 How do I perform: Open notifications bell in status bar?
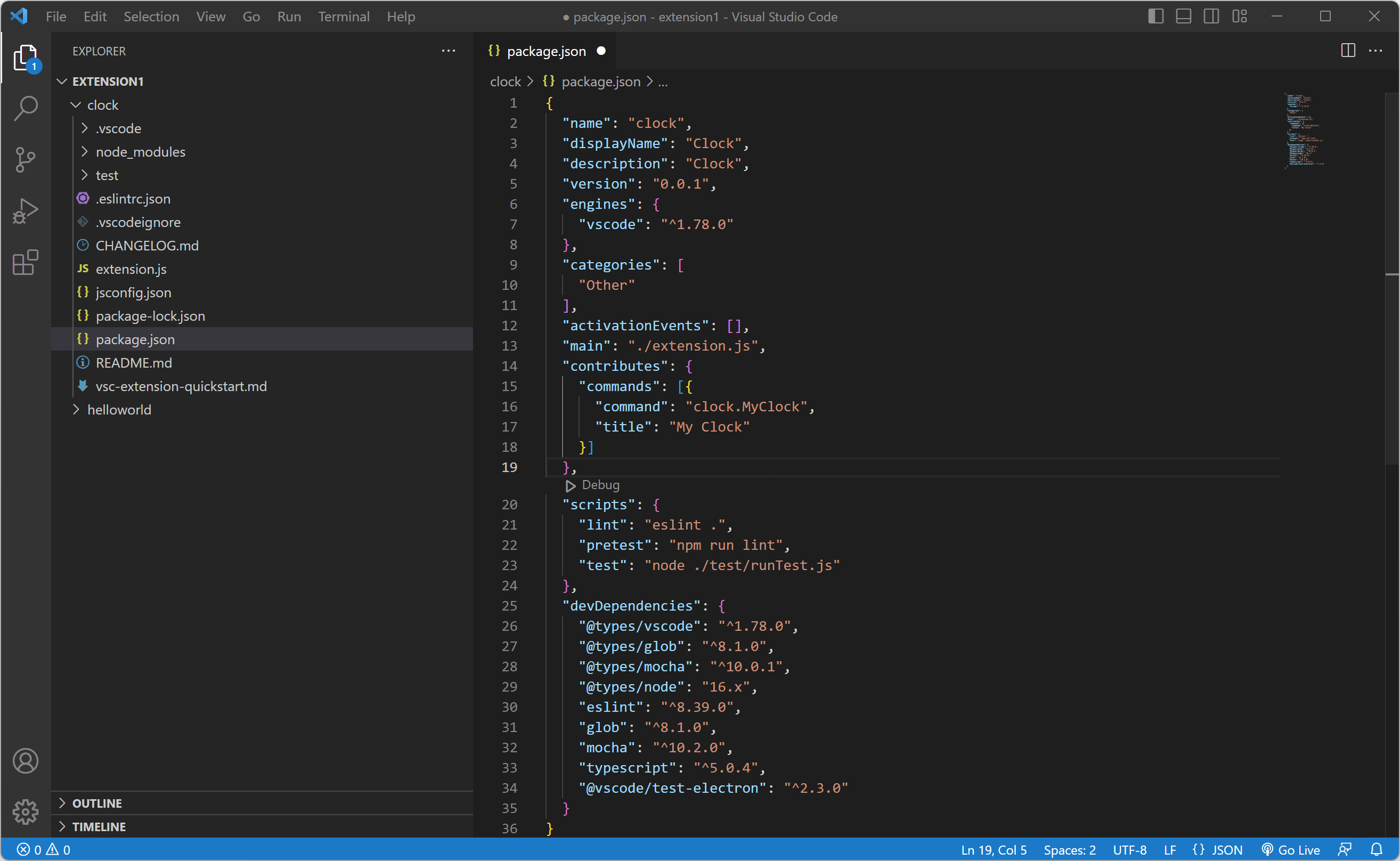coord(1376,850)
